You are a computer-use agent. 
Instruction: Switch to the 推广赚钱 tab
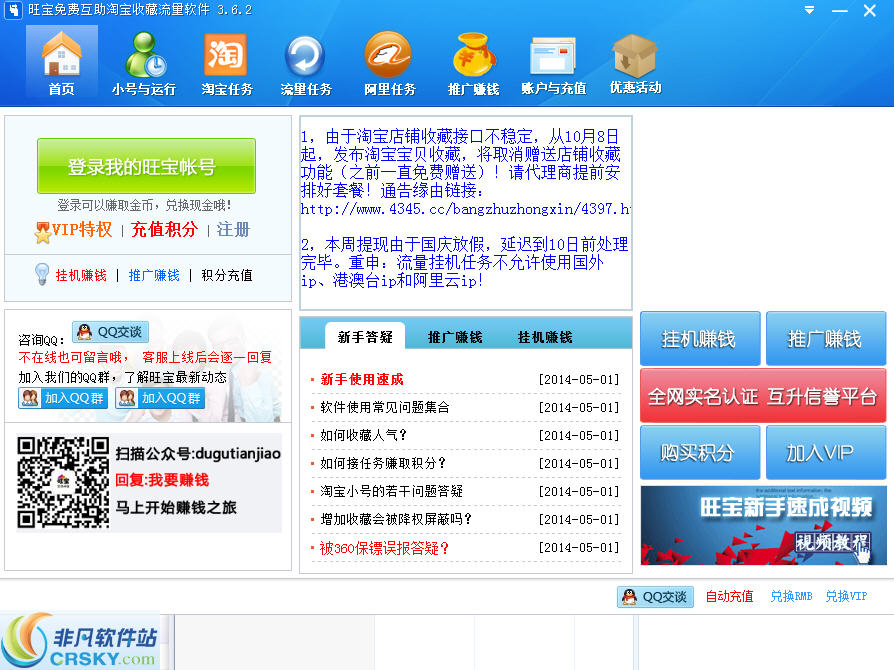455,336
